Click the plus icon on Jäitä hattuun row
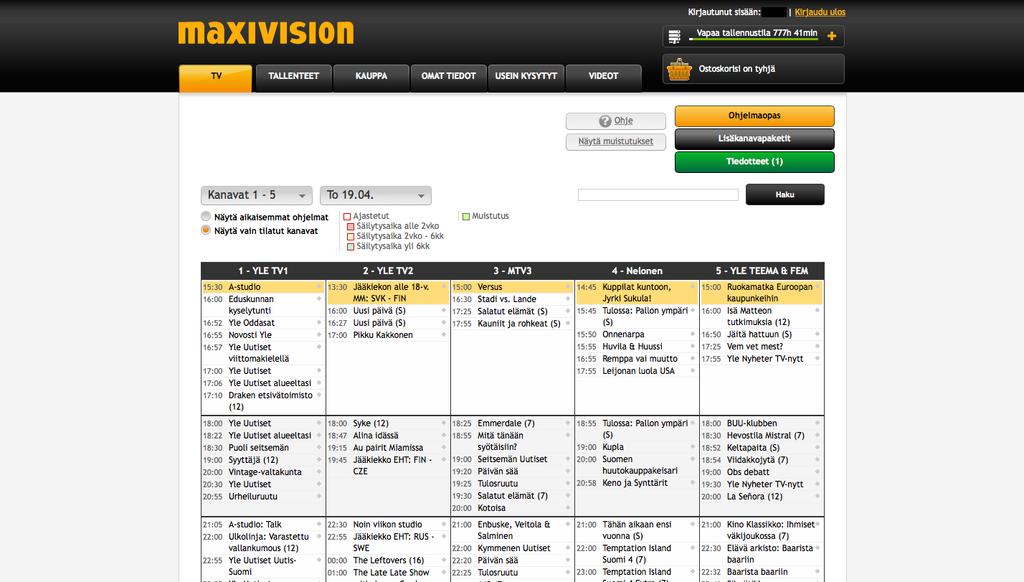1024x582 pixels. 818,334
